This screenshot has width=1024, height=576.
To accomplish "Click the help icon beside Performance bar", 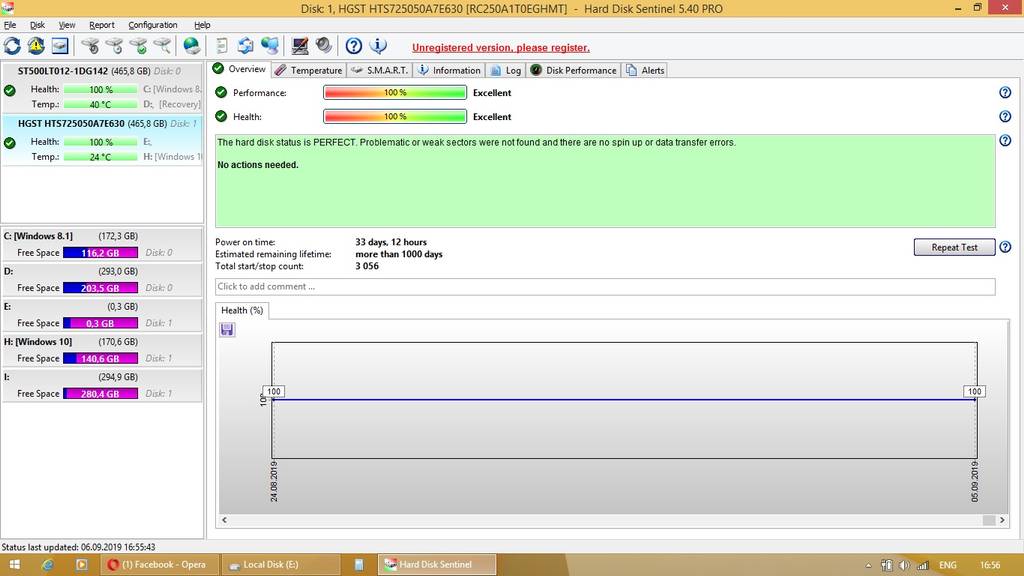I will click(1005, 92).
